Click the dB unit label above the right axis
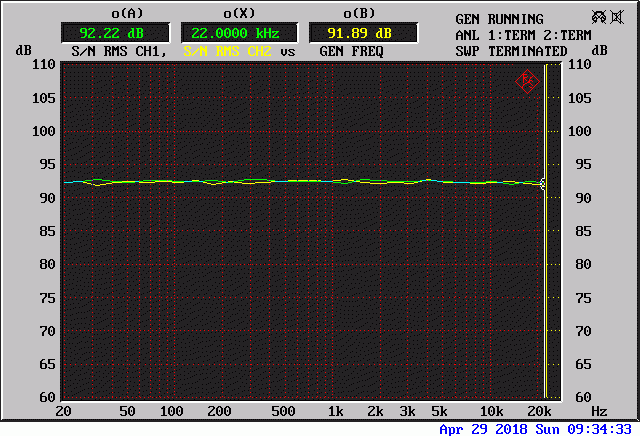Viewport: 640px width, 436px height. (599, 51)
